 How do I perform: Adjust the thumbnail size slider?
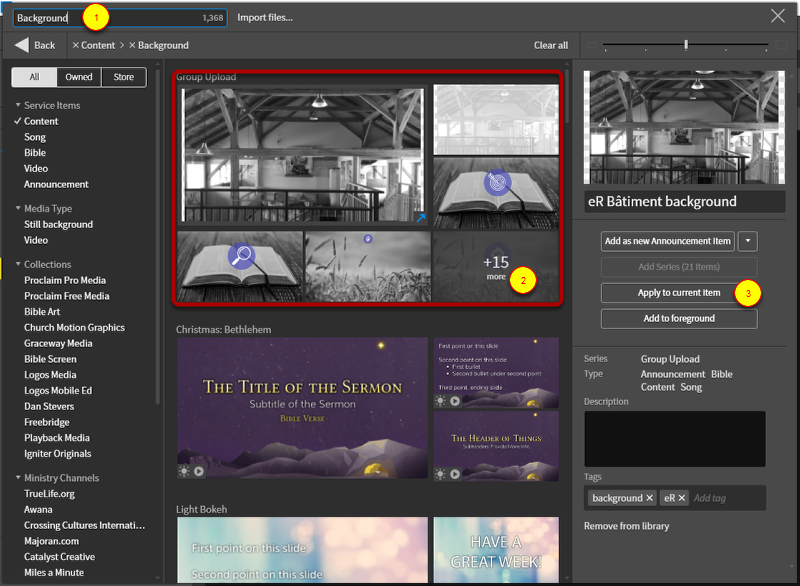point(686,45)
